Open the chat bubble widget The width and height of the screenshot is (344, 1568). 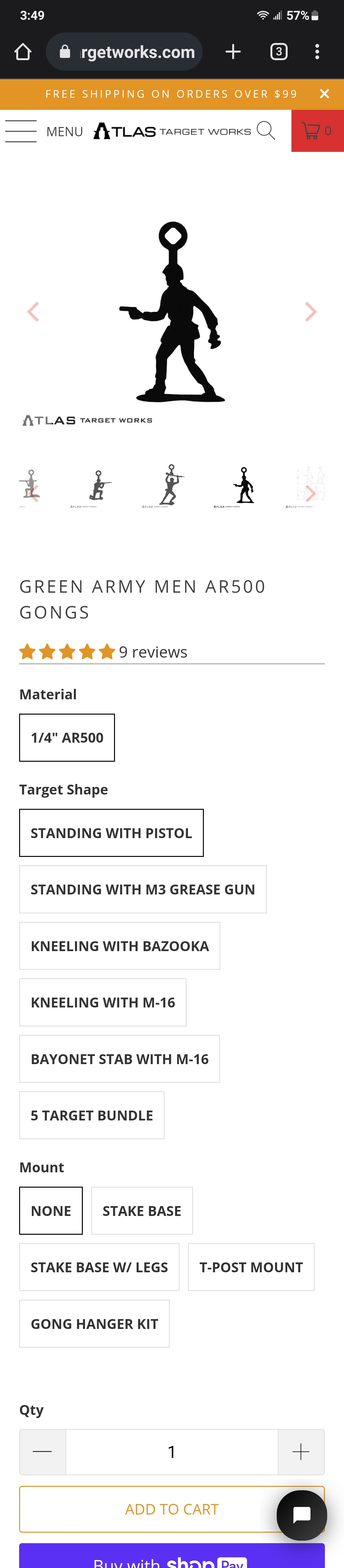tap(301, 1515)
